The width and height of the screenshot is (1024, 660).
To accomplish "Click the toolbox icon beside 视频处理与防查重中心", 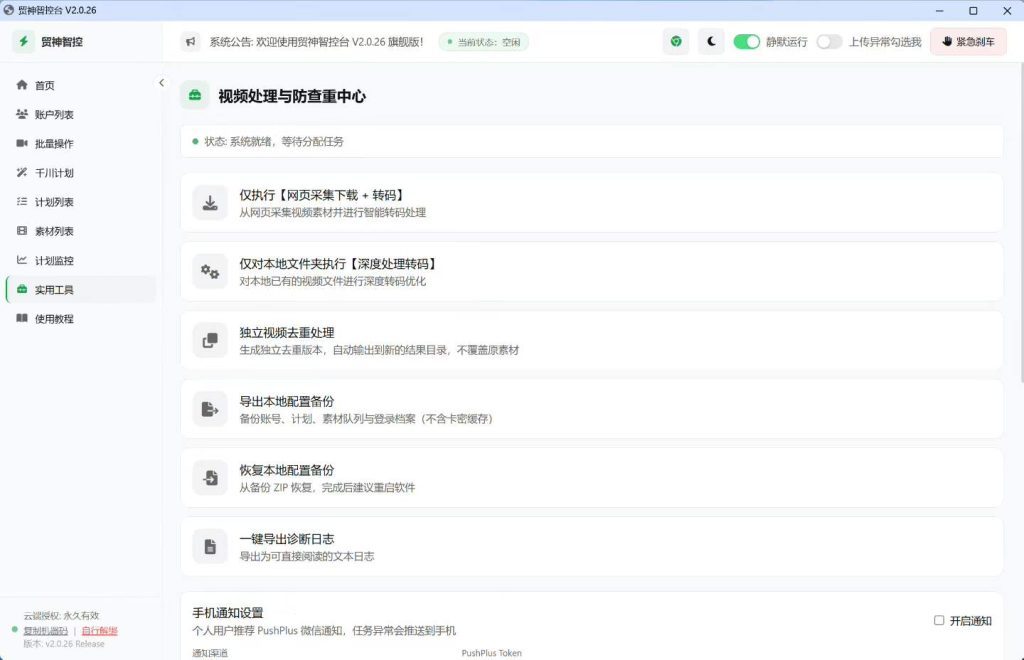I will pos(195,95).
